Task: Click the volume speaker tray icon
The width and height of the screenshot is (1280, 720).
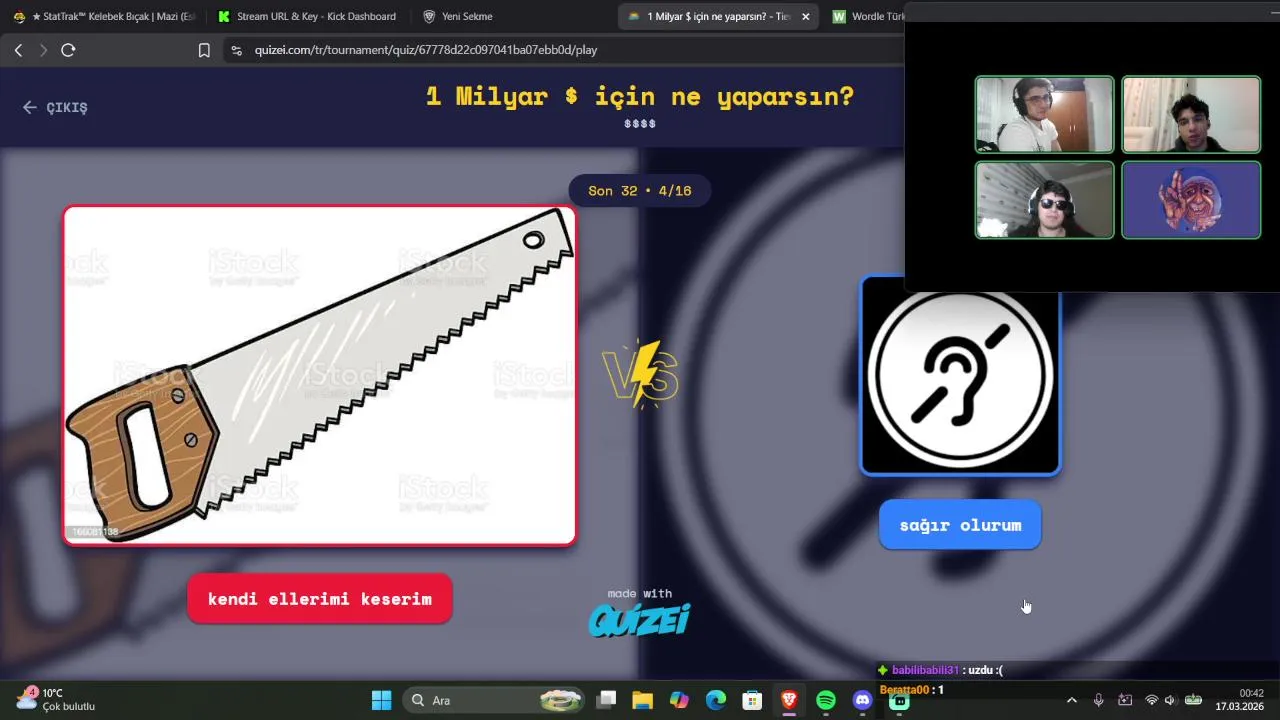Action: [1170, 700]
